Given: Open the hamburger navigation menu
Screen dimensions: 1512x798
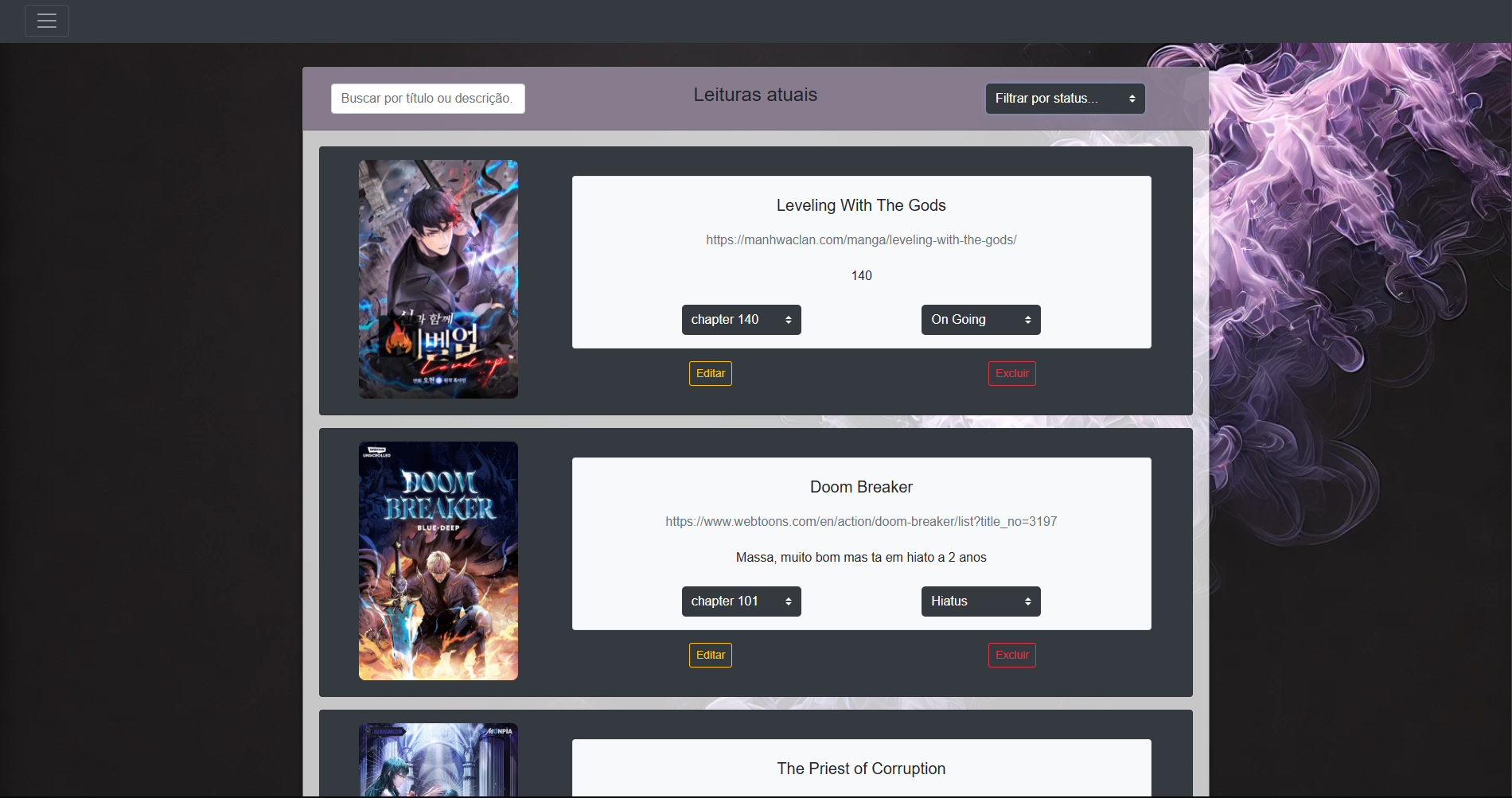Looking at the screenshot, I should pos(47,21).
